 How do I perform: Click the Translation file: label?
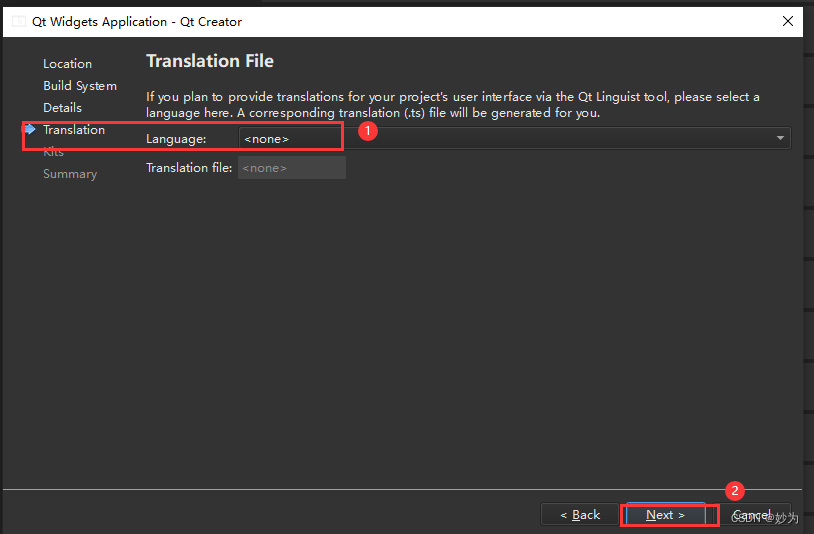click(x=189, y=168)
